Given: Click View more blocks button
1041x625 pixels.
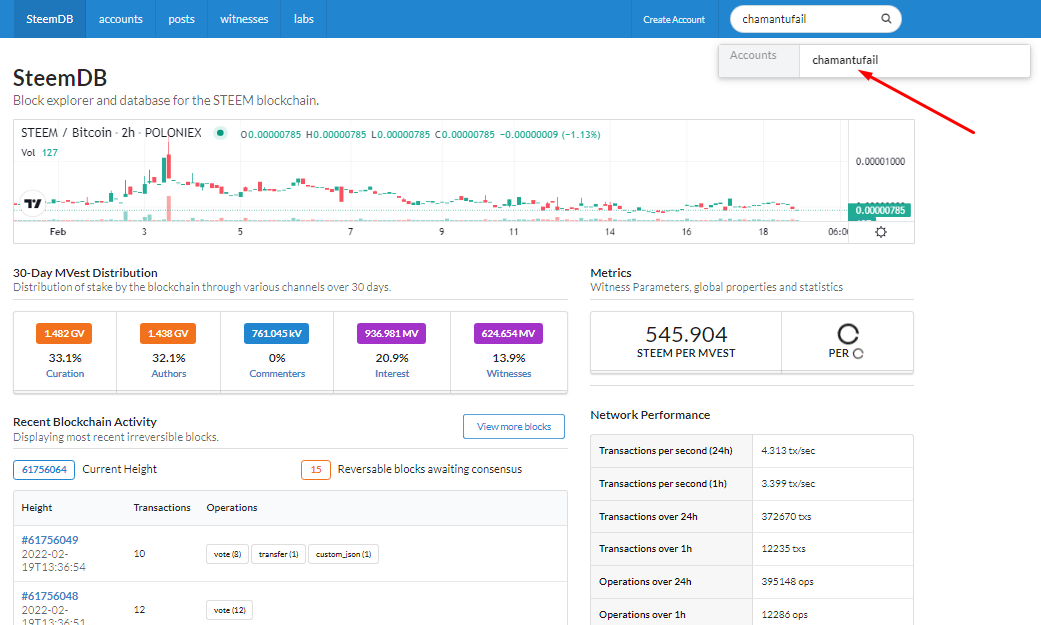Looking at the screenshot, I should click(514, 426).
